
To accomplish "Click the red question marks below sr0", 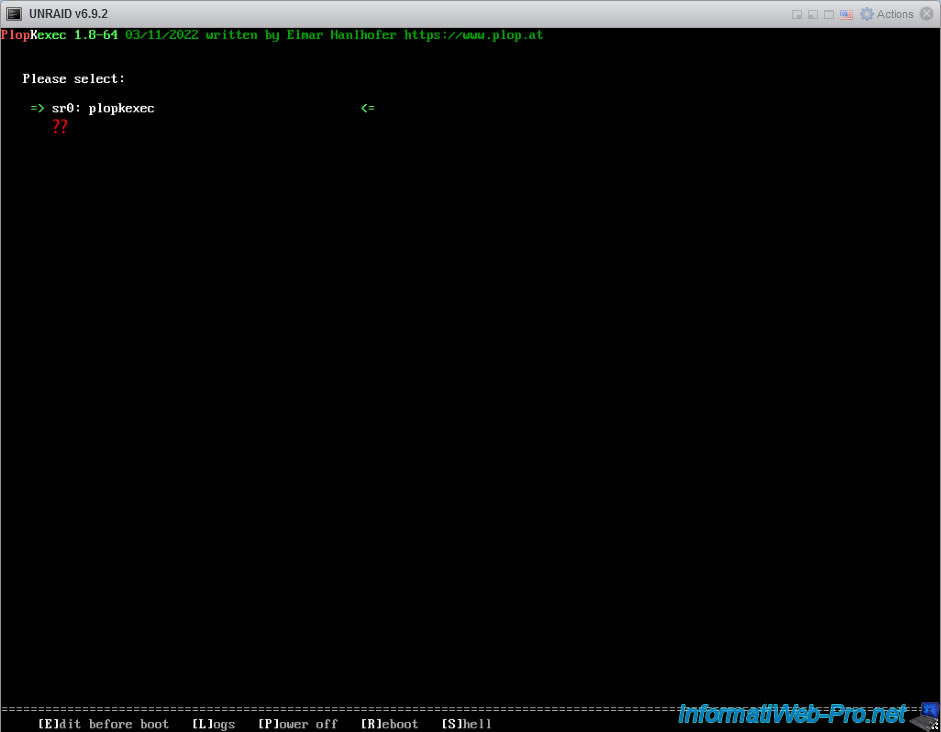I will (x=60, y=127).
